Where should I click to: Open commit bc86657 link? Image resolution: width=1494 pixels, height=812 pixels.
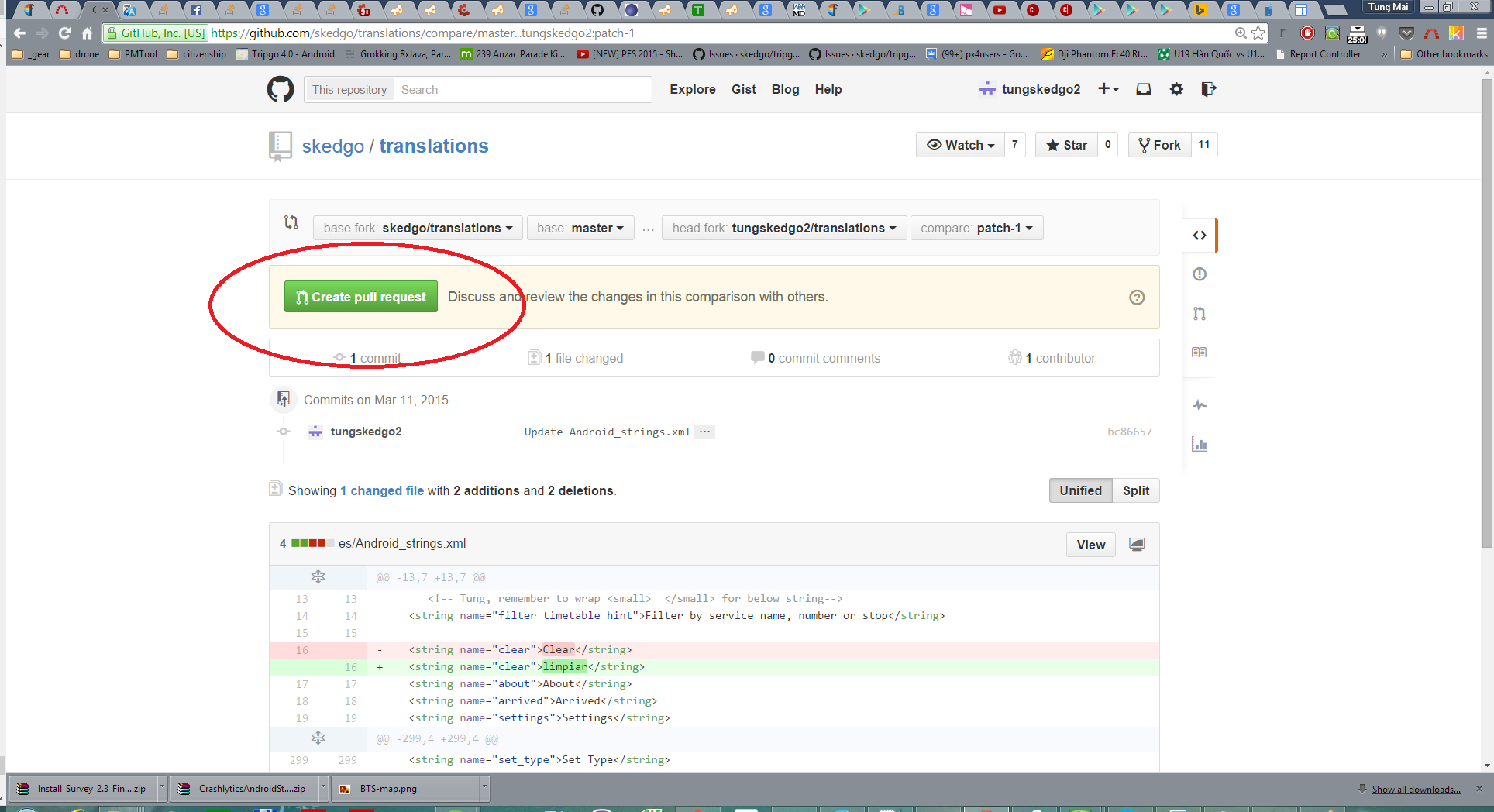tap(1130, 432)
